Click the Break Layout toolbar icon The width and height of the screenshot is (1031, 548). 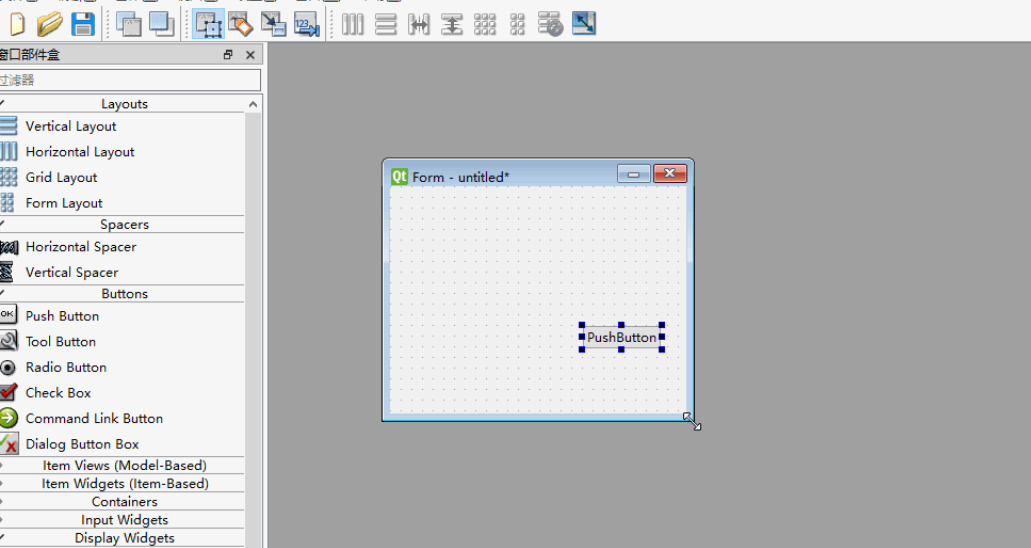[x=550, y=24]
